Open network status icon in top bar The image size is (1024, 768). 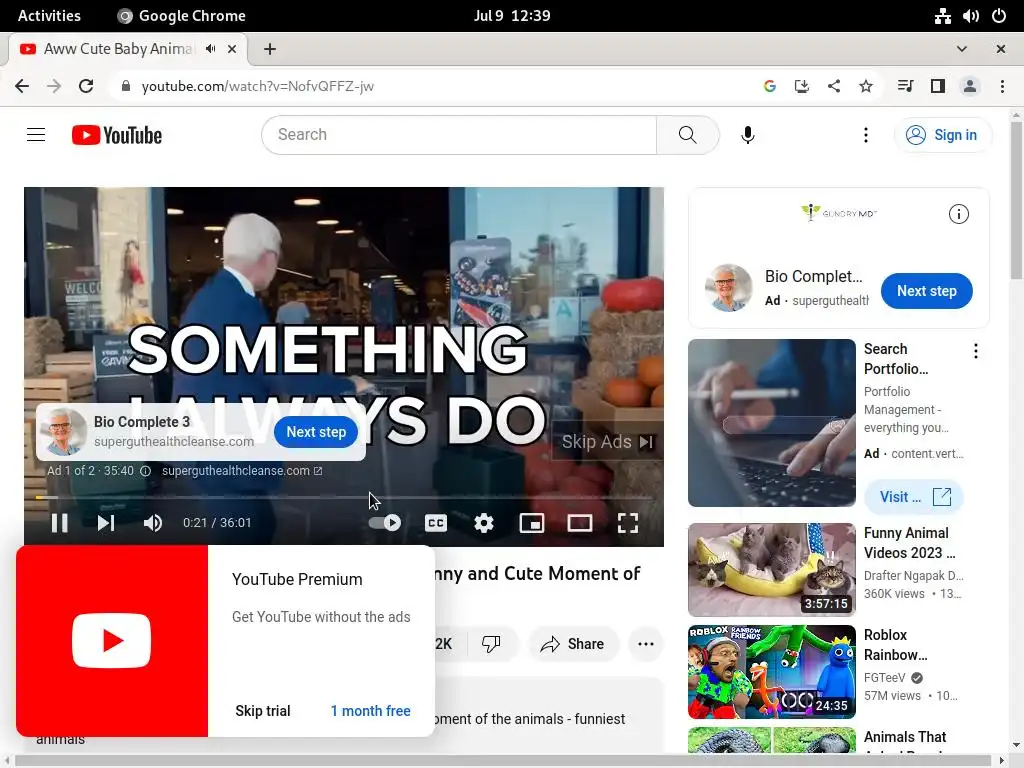[942, 16]
